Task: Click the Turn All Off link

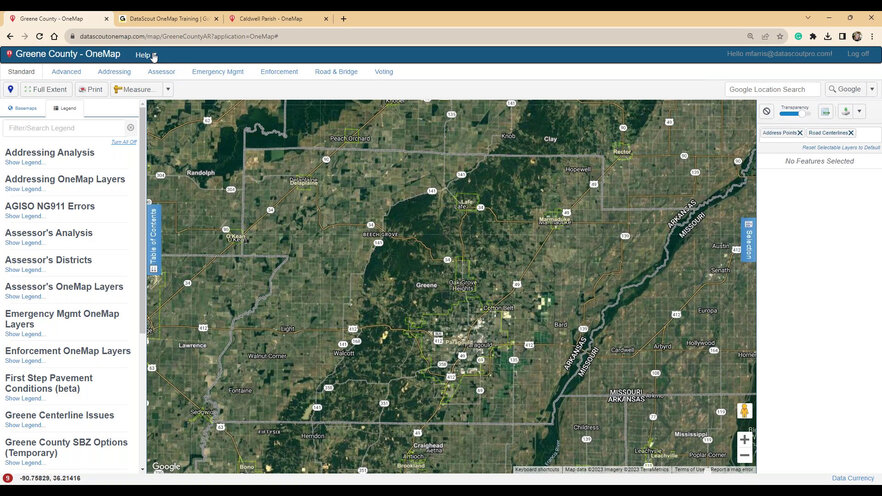Action: [x=124, y=142]
